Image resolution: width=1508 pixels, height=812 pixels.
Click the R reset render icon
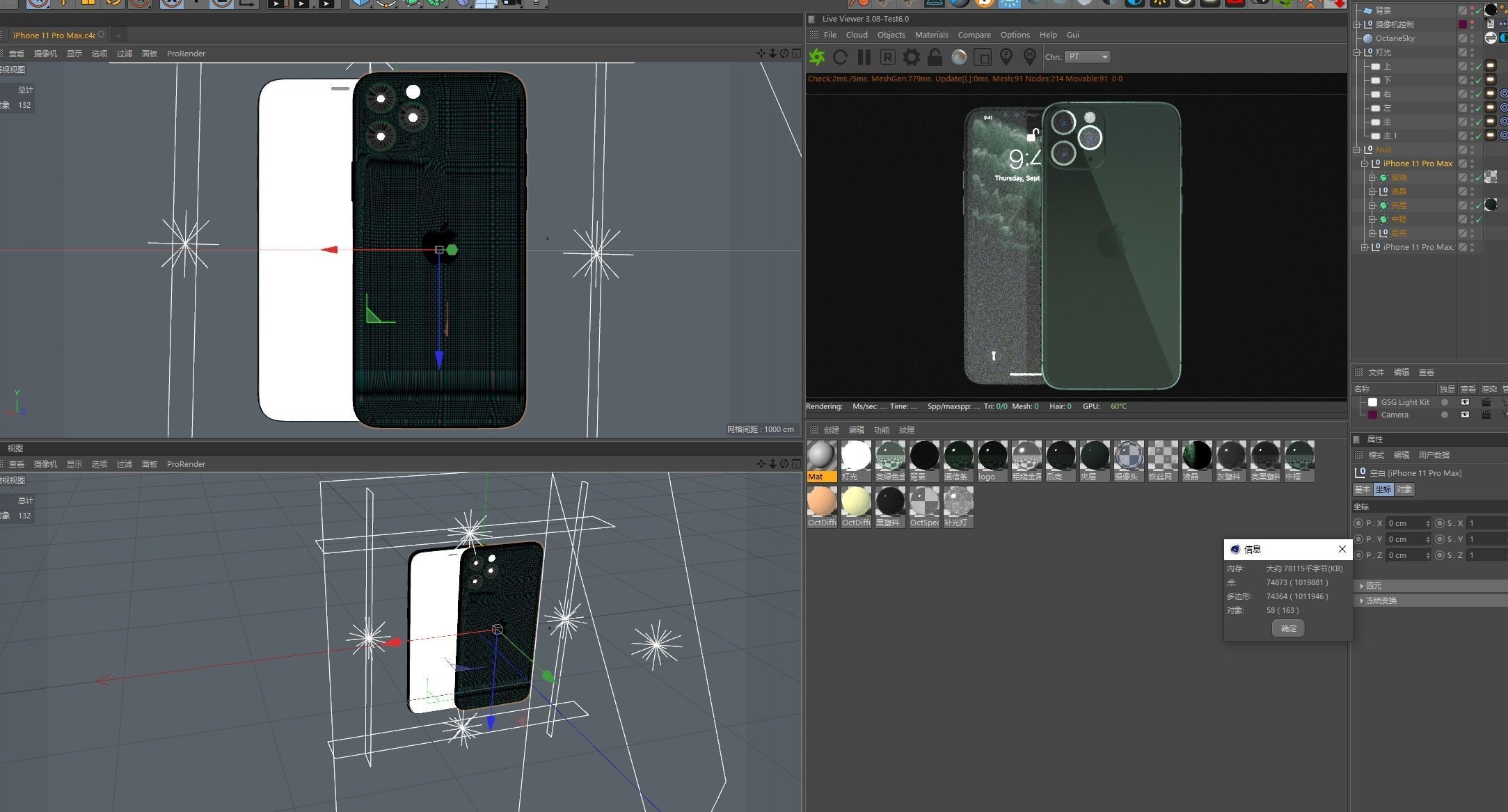[x=887, y=57]
